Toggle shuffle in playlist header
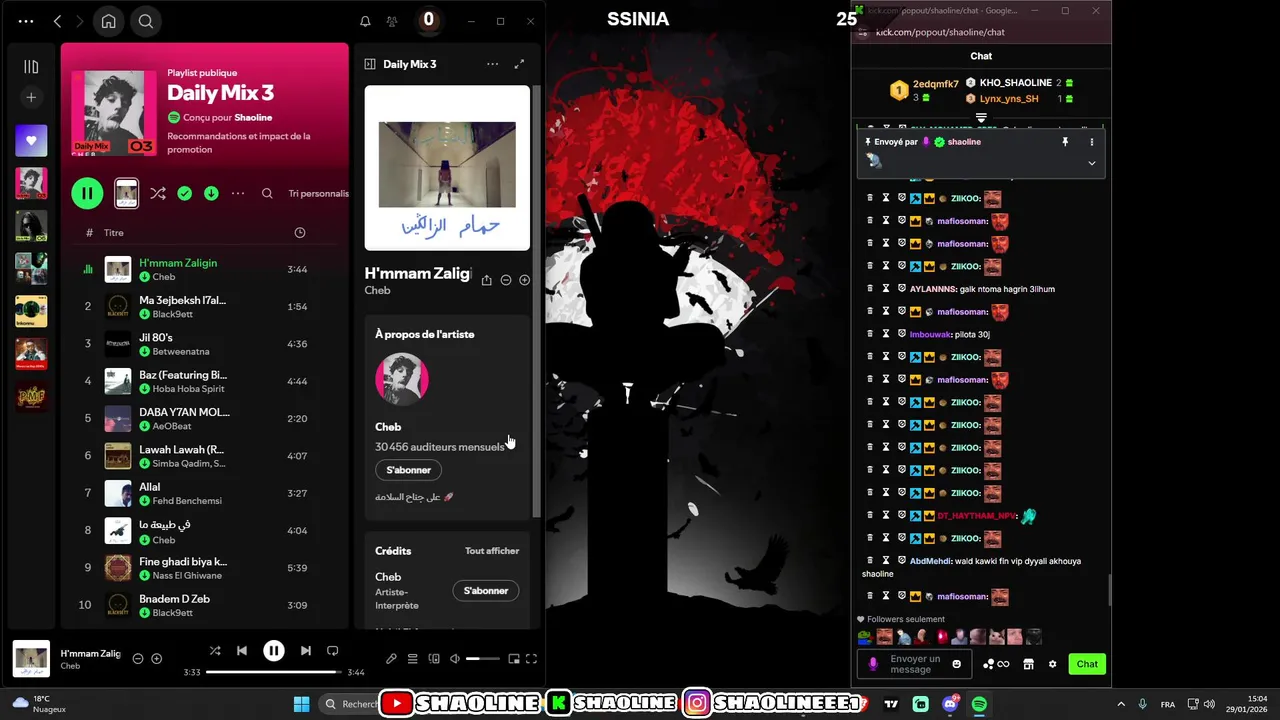Screen dimensions: 1280x720 tap(158, 194)
